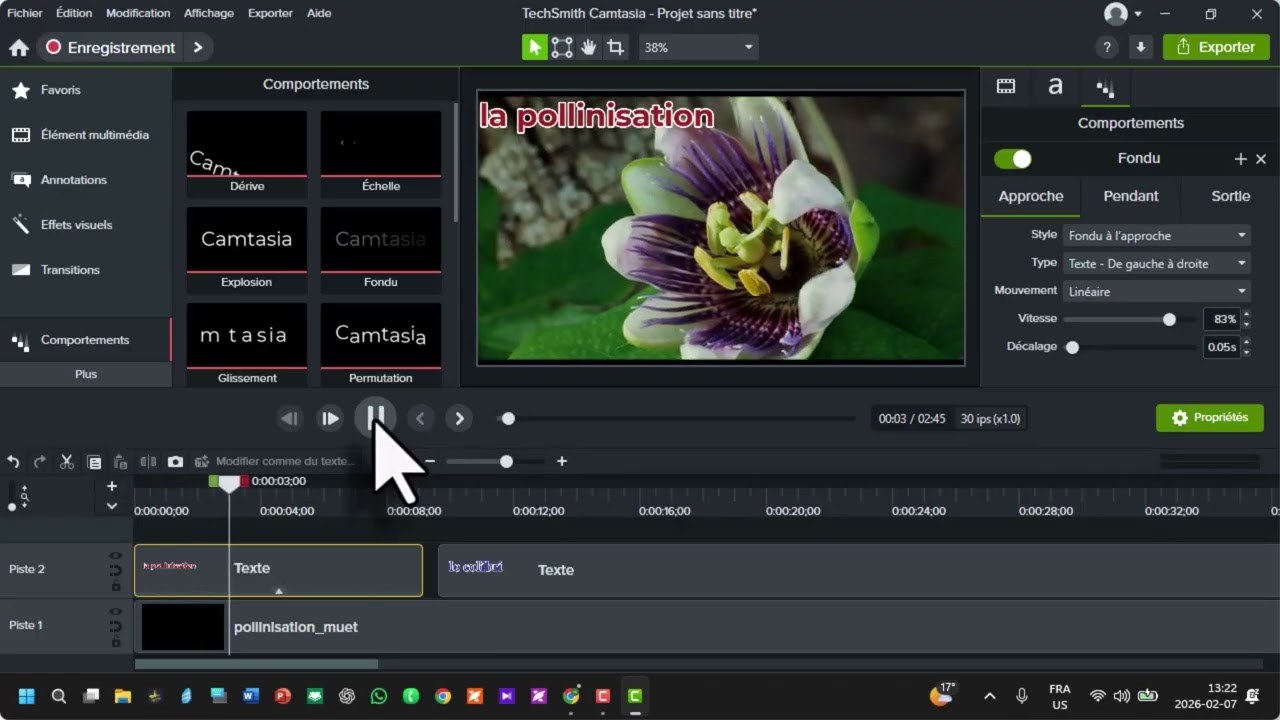This screenshot has height=720, width=1280.
Task: Add a new track with the plus icon
Action: 112,486
